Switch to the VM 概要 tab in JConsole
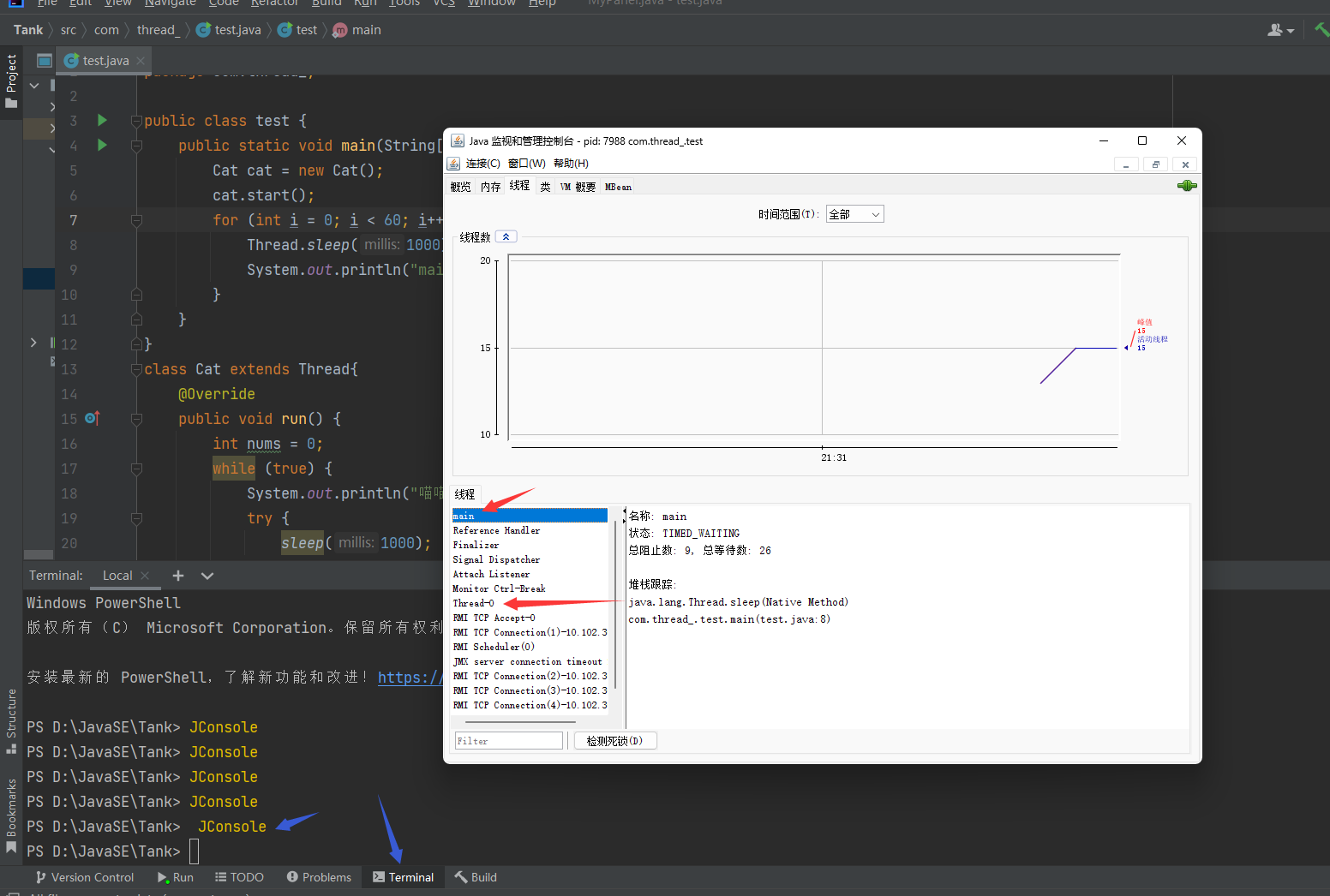This screenshot has width=1330, height=896. [x=578, y=187]
